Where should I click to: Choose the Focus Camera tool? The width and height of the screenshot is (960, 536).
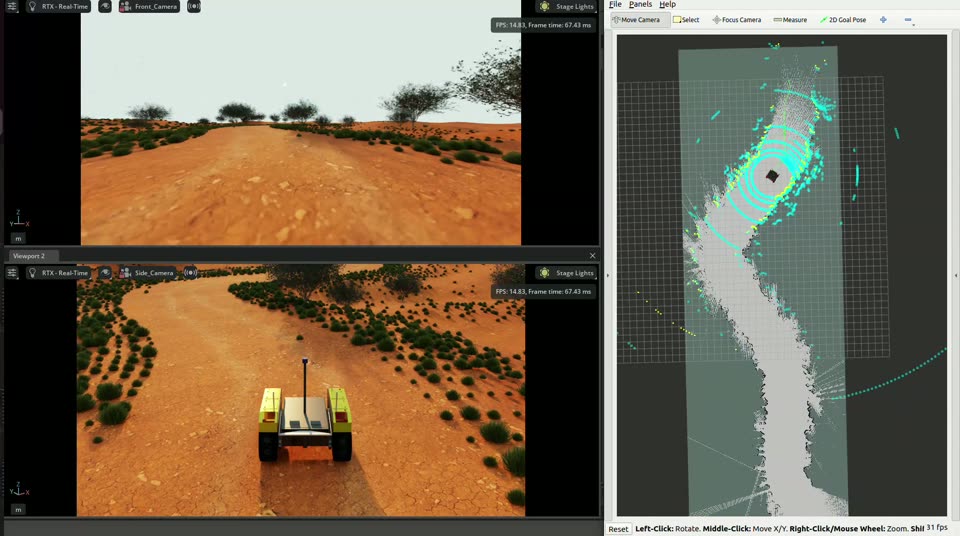(x=737, y=20)
